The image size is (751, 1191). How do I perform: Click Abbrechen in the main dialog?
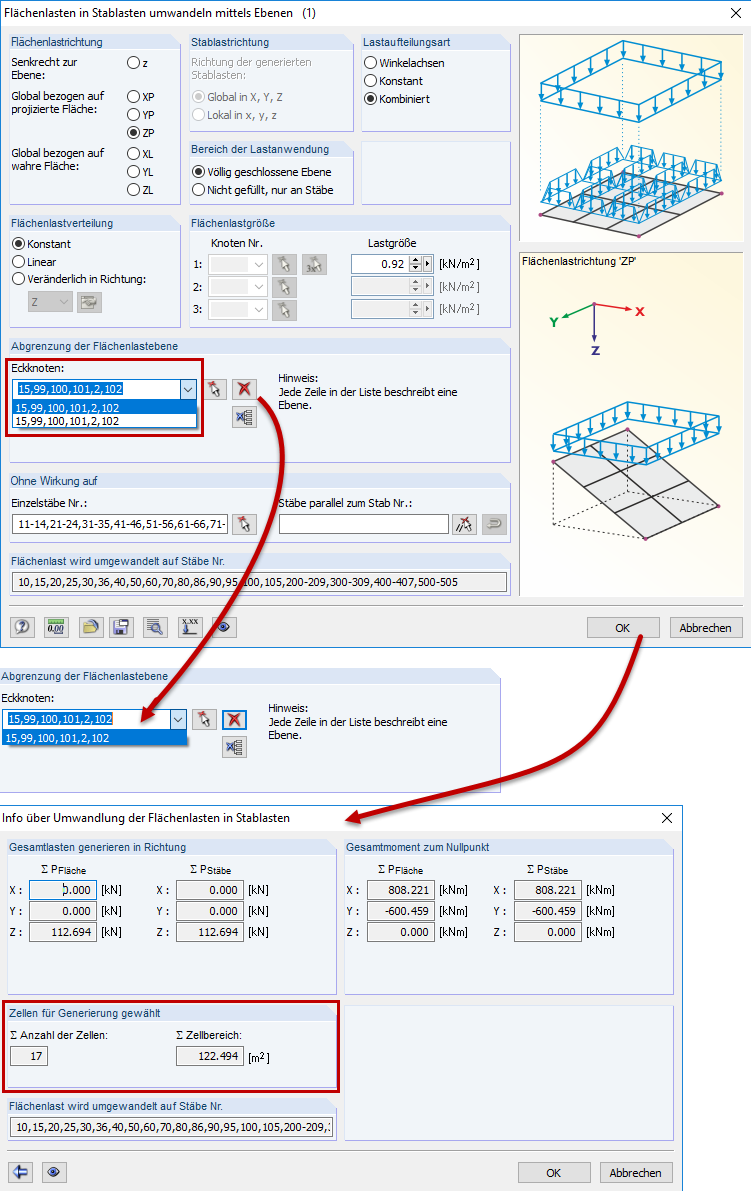[x=705, y=627]
